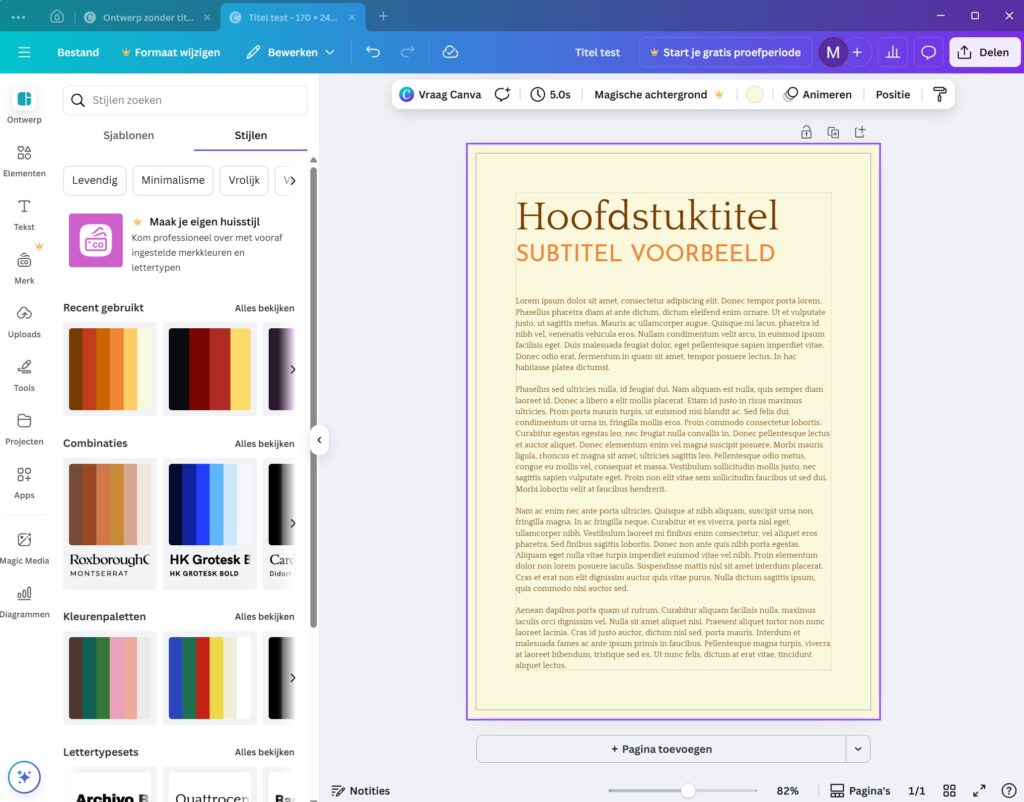Expand more recent styles with chevron
This screenshot has height=802, width=1024.
tap(292, 369)
